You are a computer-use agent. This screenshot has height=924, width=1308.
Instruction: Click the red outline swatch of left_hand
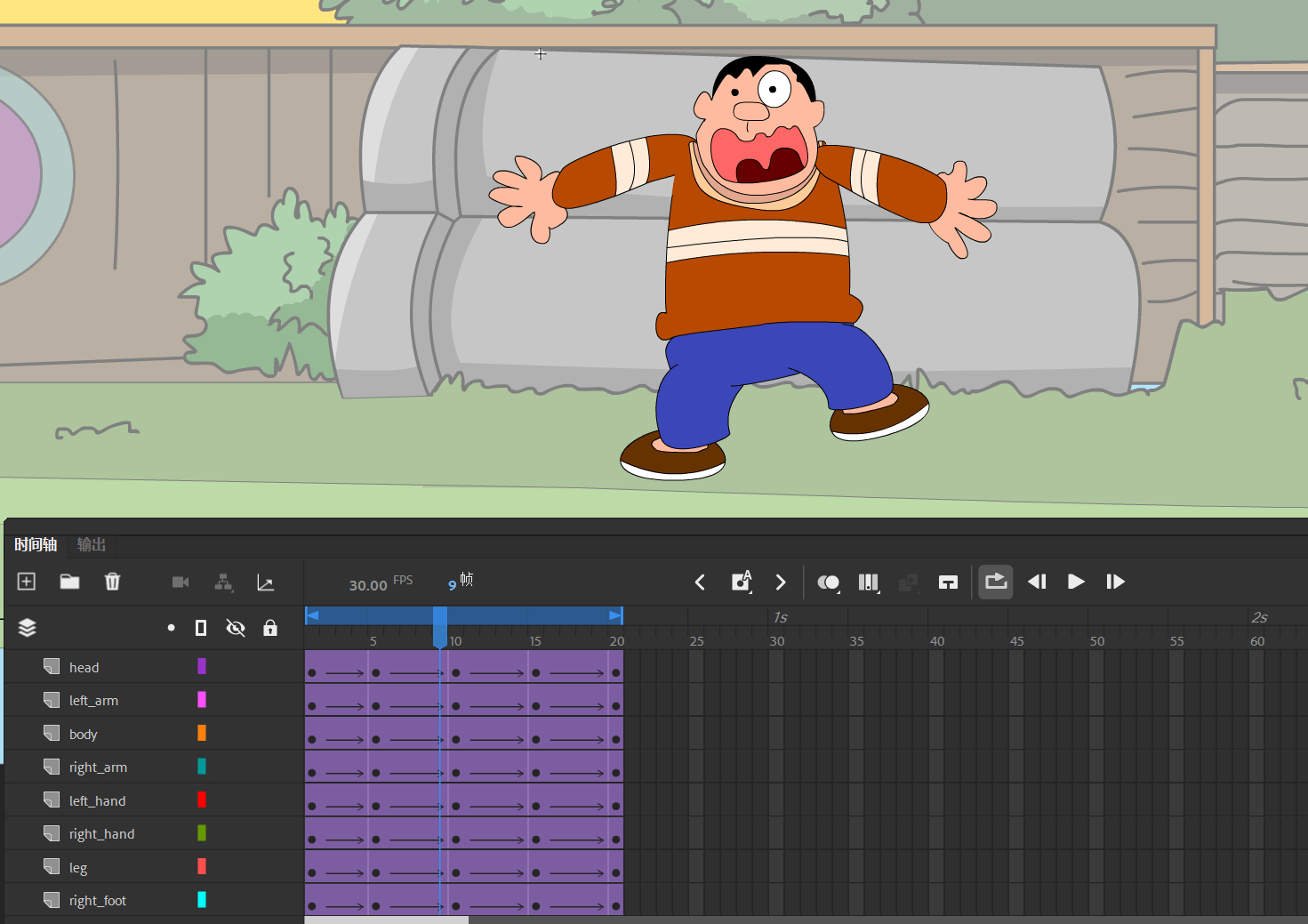click(x=202, y=799)
